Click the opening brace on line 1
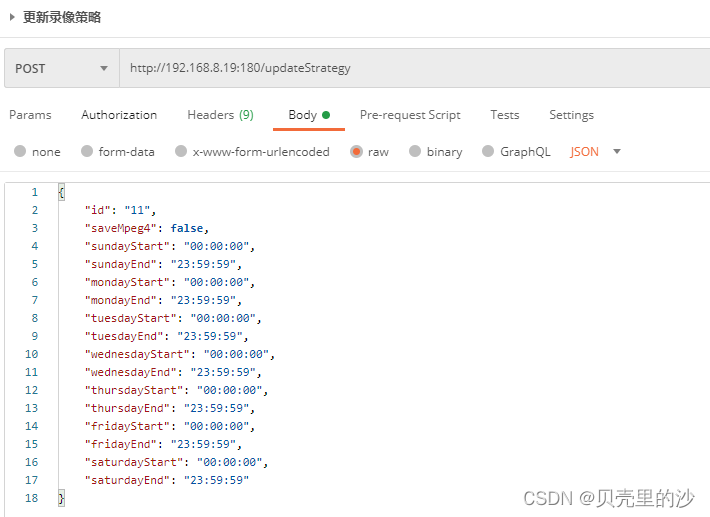The width and height of the screenshot is (710, 517). pos(62,192)
